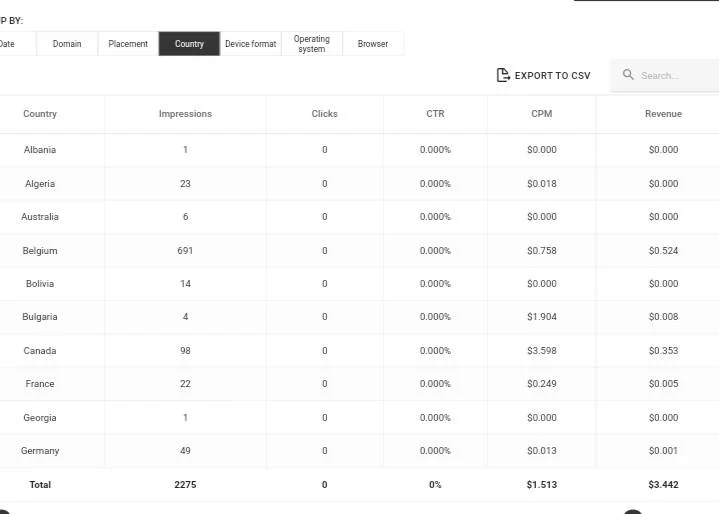This screenshot has height=514, width=719.
Task: Group results by Browser
Action: (373, 44)
